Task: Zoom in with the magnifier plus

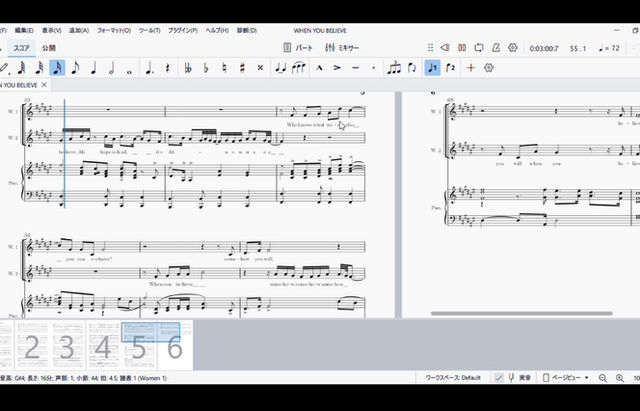Action: pyautogui.click(x=620, y=378)
